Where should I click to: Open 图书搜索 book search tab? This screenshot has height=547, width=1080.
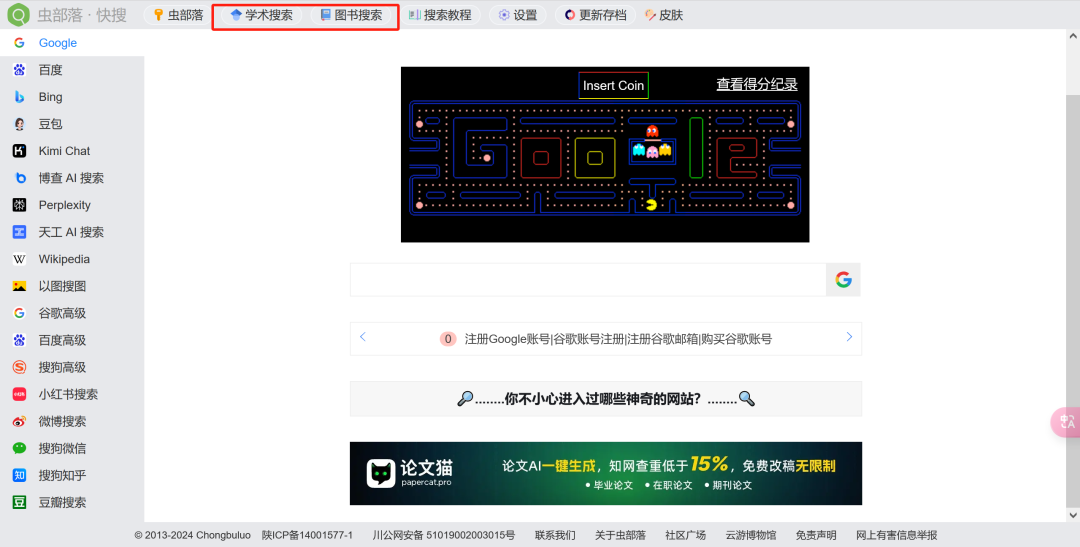[351, 15]
